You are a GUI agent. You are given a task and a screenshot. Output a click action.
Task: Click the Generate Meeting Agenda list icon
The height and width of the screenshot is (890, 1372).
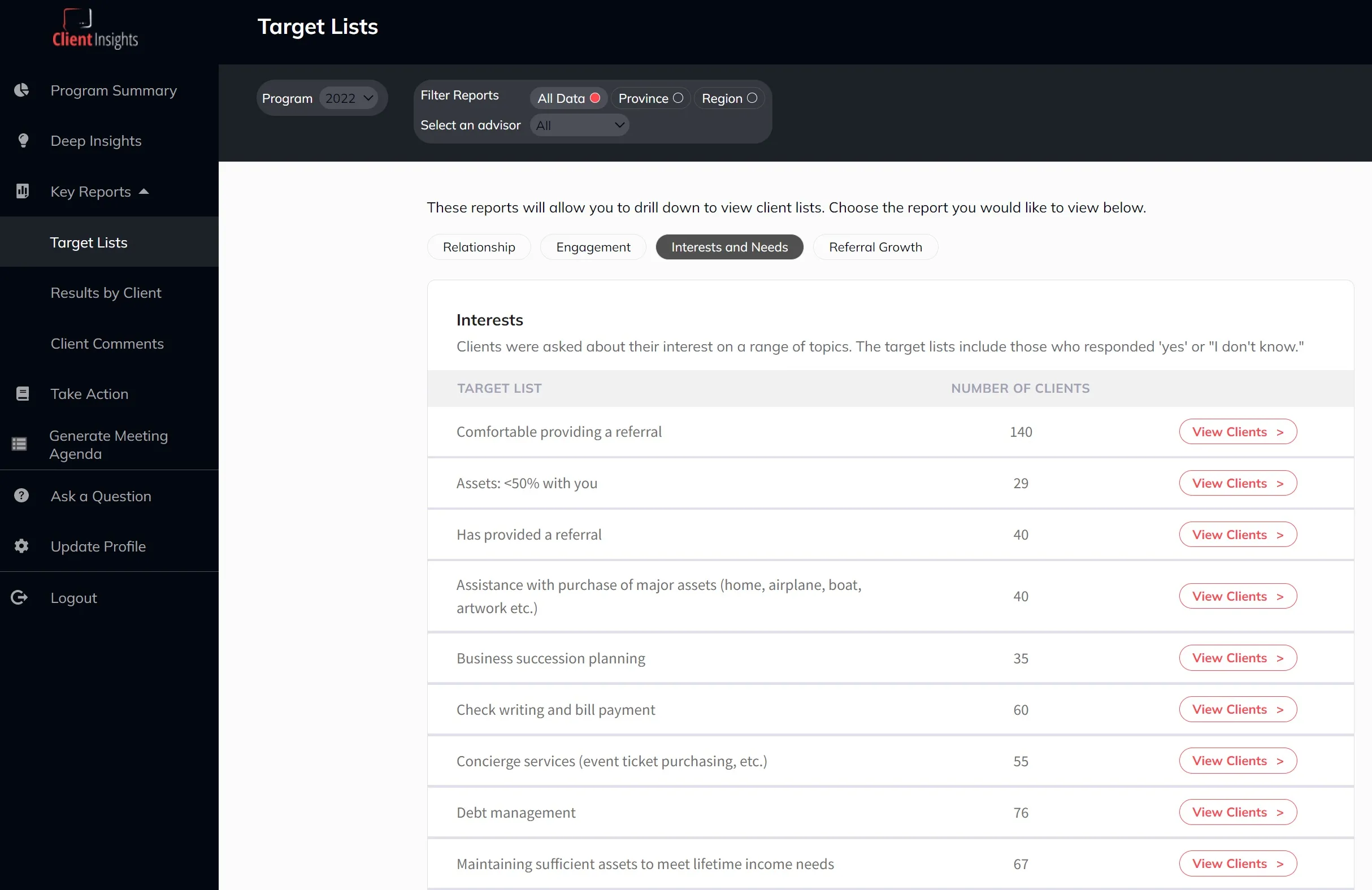click(x=20, y=444)
